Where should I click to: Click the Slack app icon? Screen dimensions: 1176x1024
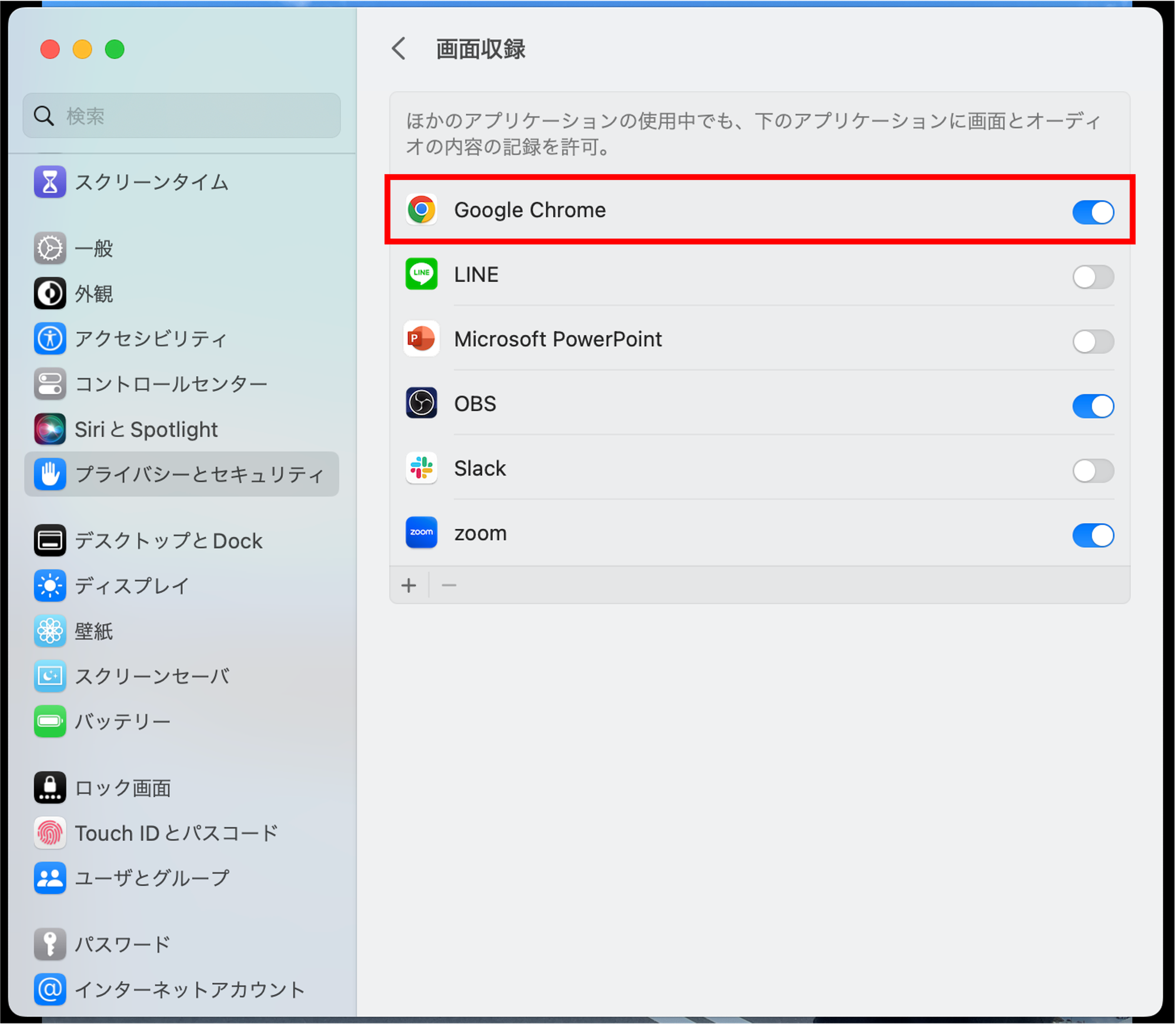tap(422, 468)
